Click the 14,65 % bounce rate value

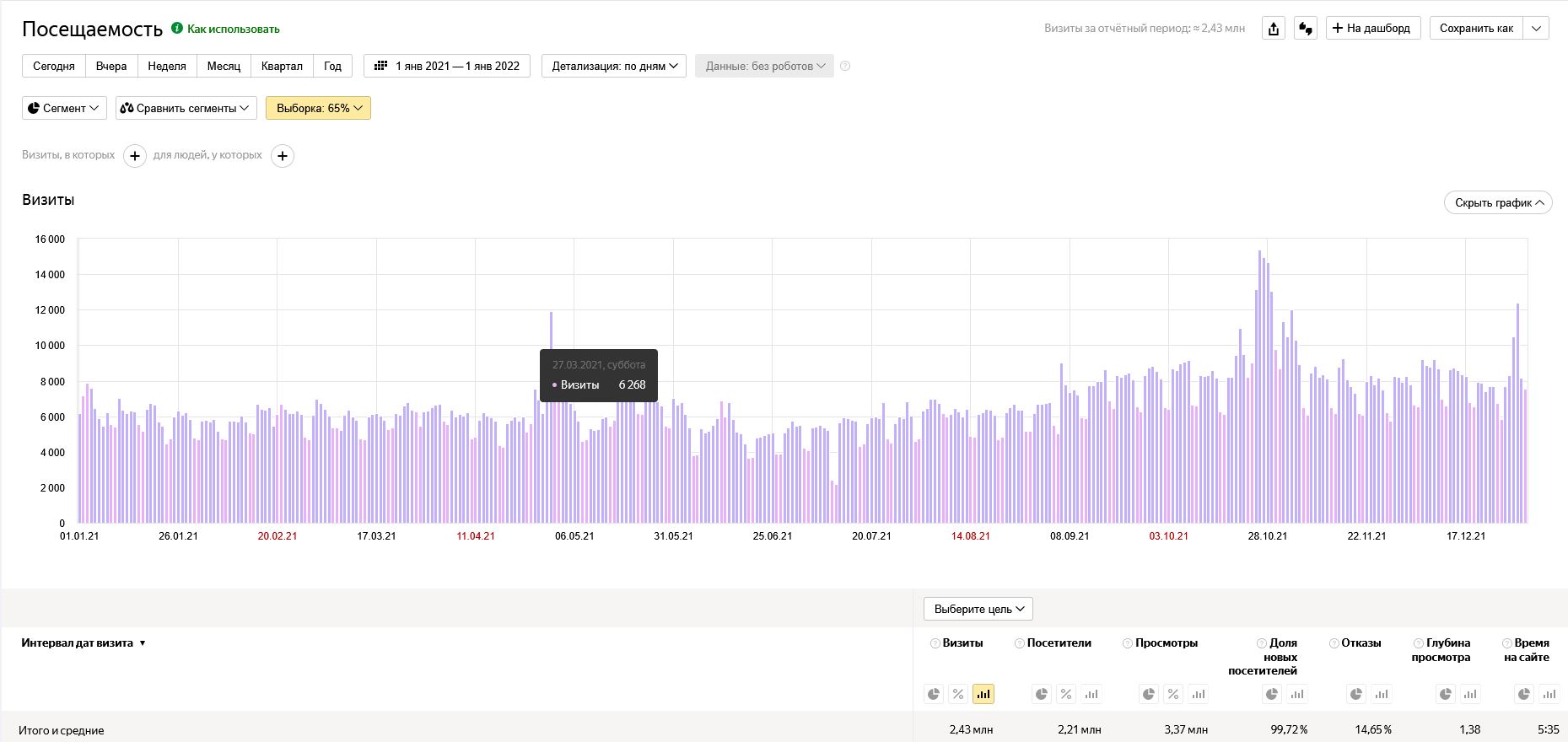point(1373,730)
